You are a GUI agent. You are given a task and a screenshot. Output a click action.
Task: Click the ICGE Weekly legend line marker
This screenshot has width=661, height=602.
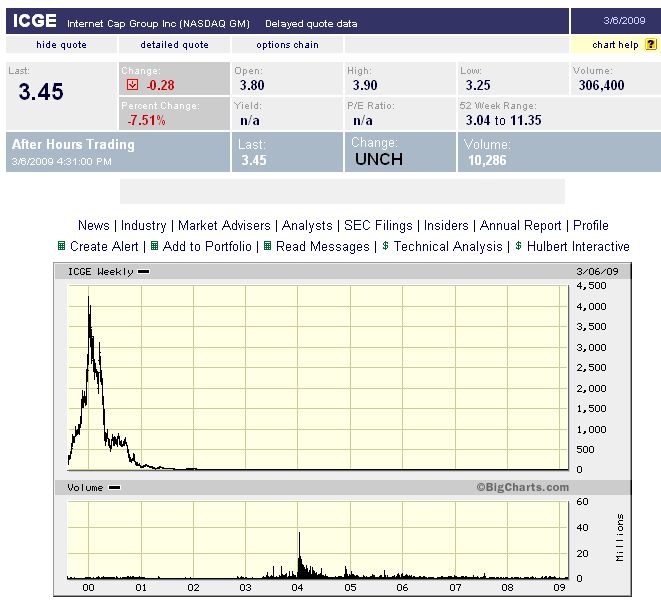(x=144, y=271)
